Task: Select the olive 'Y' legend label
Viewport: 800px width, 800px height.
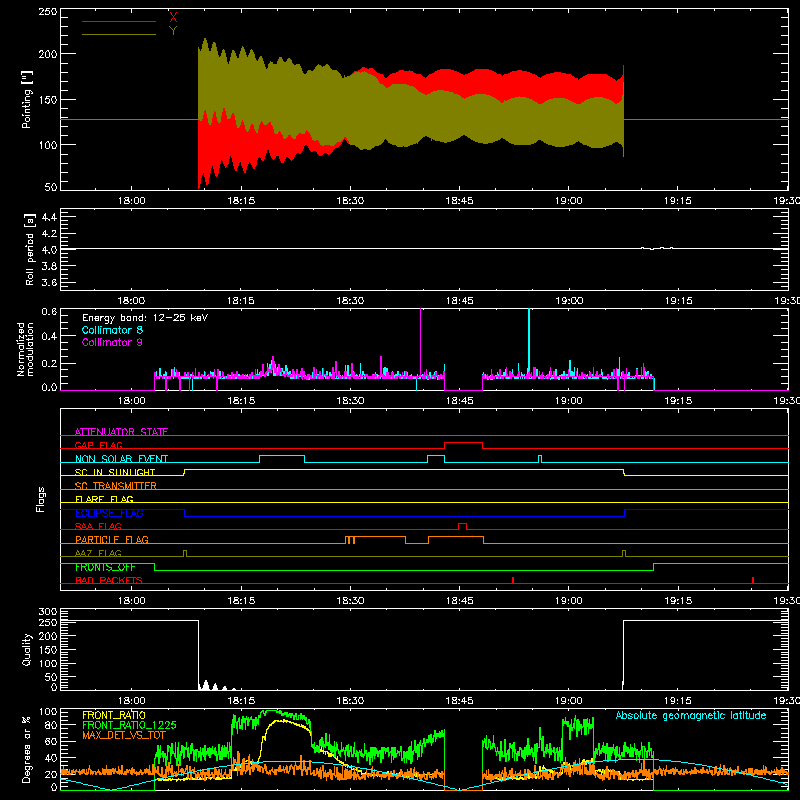Action: (x=173, y=31)
